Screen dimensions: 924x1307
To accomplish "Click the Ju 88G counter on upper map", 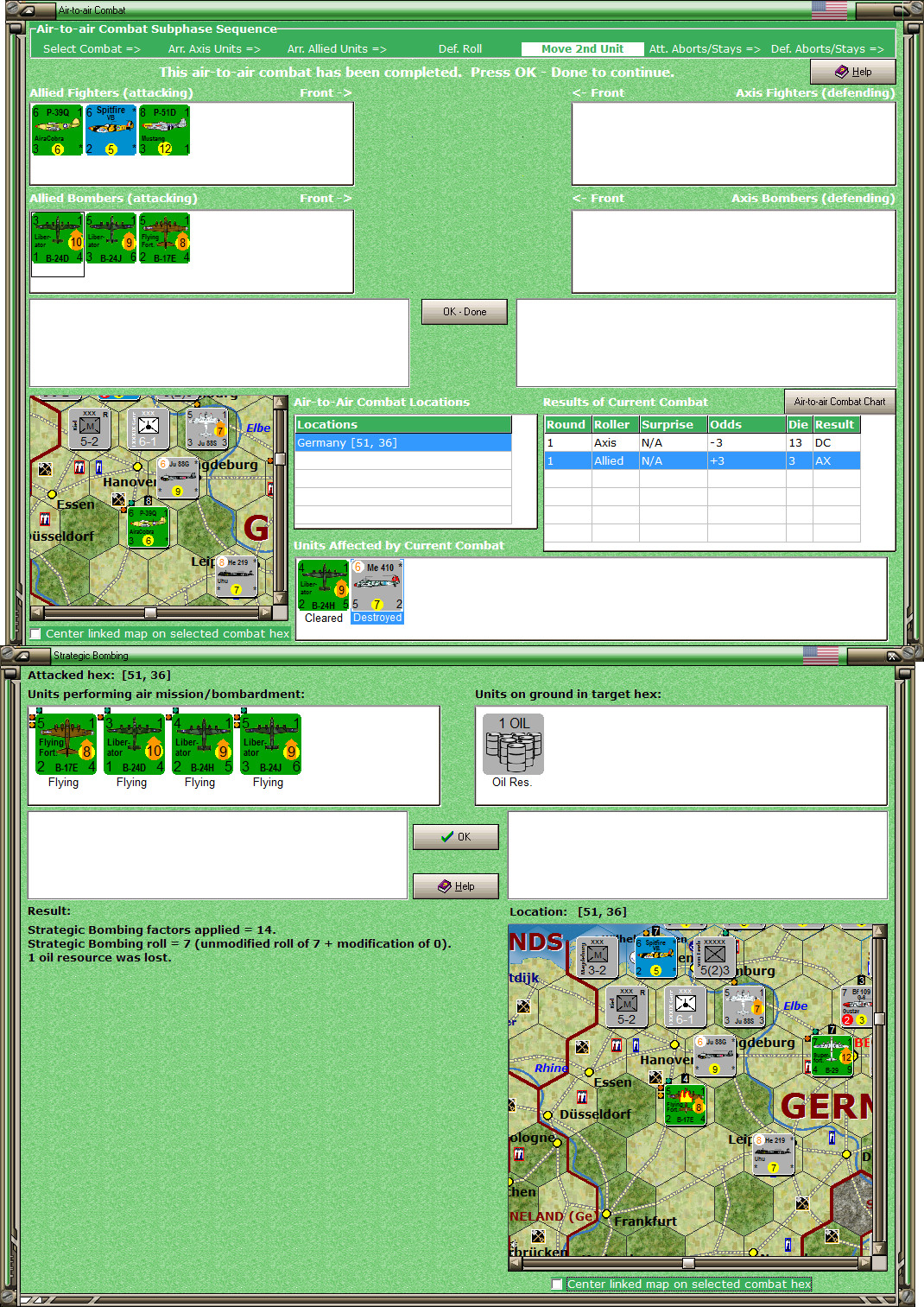I will click(x=178, y=478).
